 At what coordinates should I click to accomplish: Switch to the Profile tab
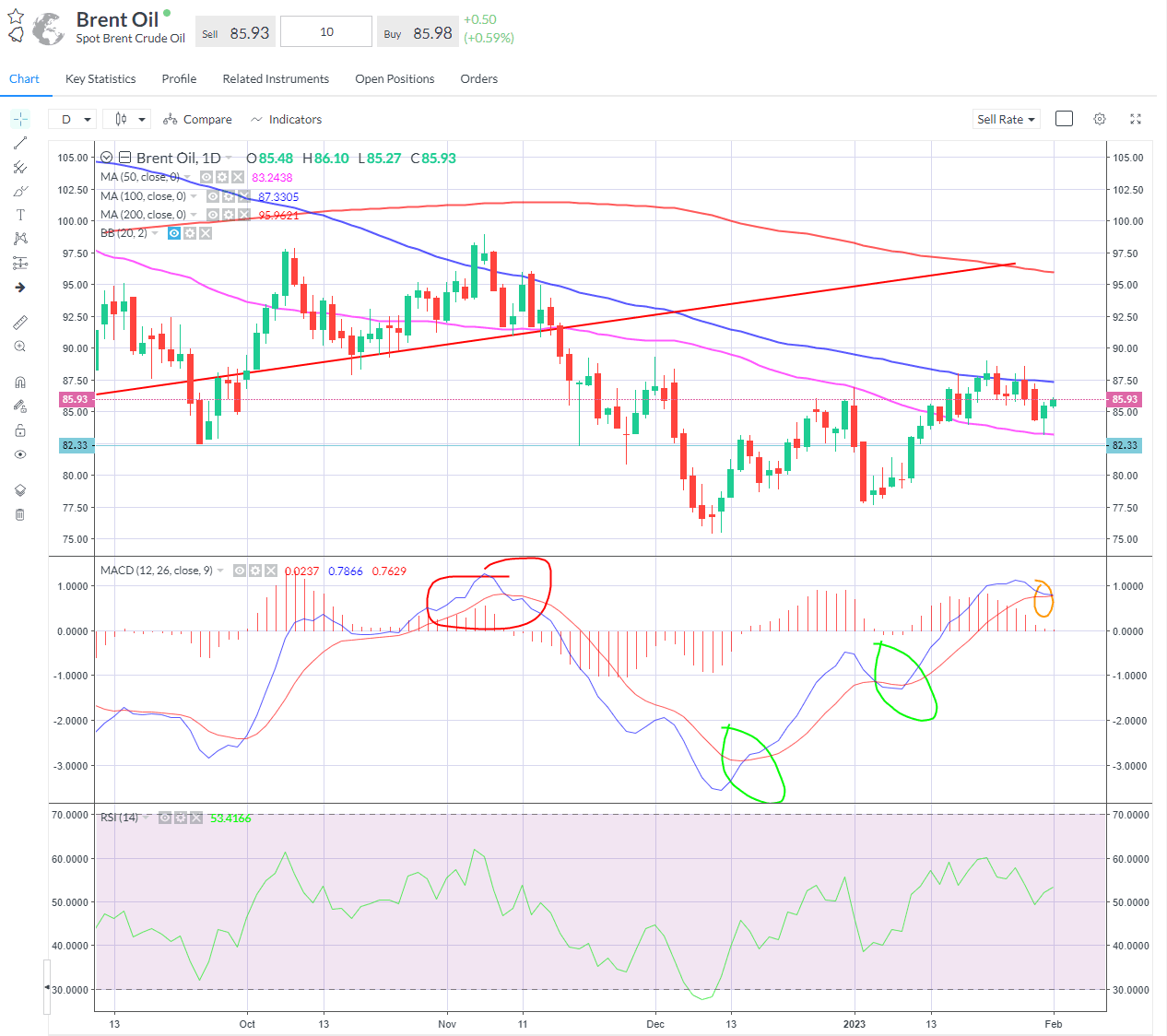pyautogui.click(x=179, y=79)
